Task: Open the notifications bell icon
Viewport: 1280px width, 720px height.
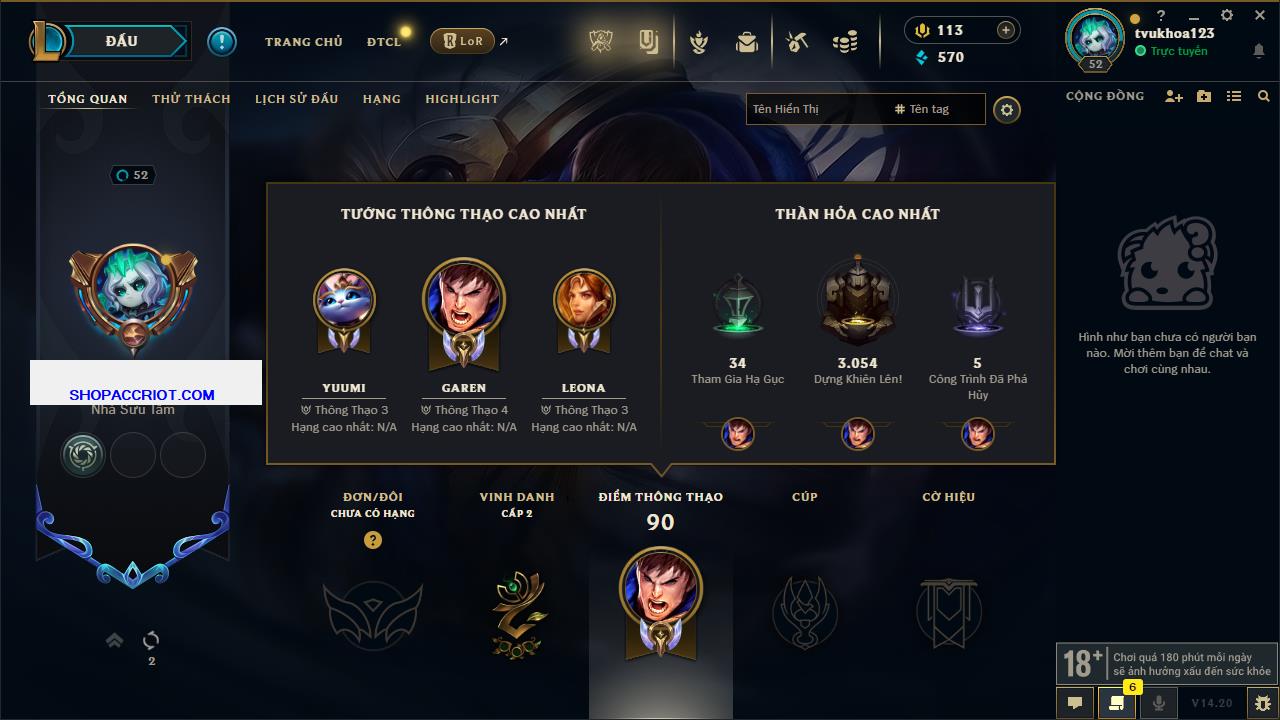Action: click(x=1258, y=51)
